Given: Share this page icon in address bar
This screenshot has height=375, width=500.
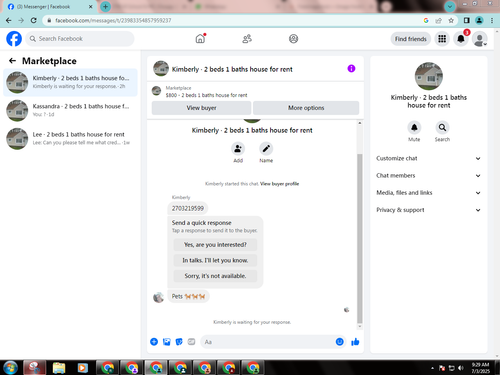Looking at the screenshot, I should (438, 20).
